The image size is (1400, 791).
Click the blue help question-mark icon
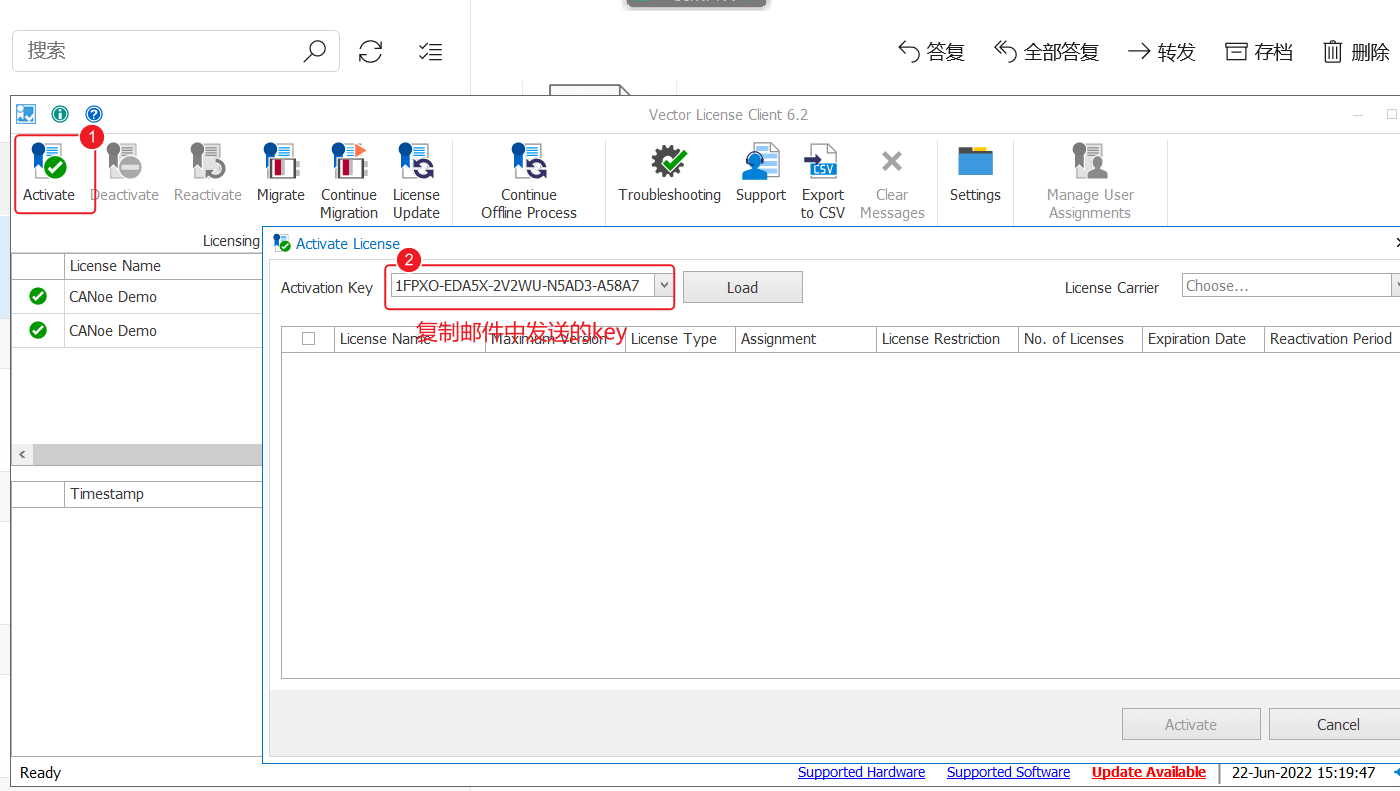(x=94, y=114)
